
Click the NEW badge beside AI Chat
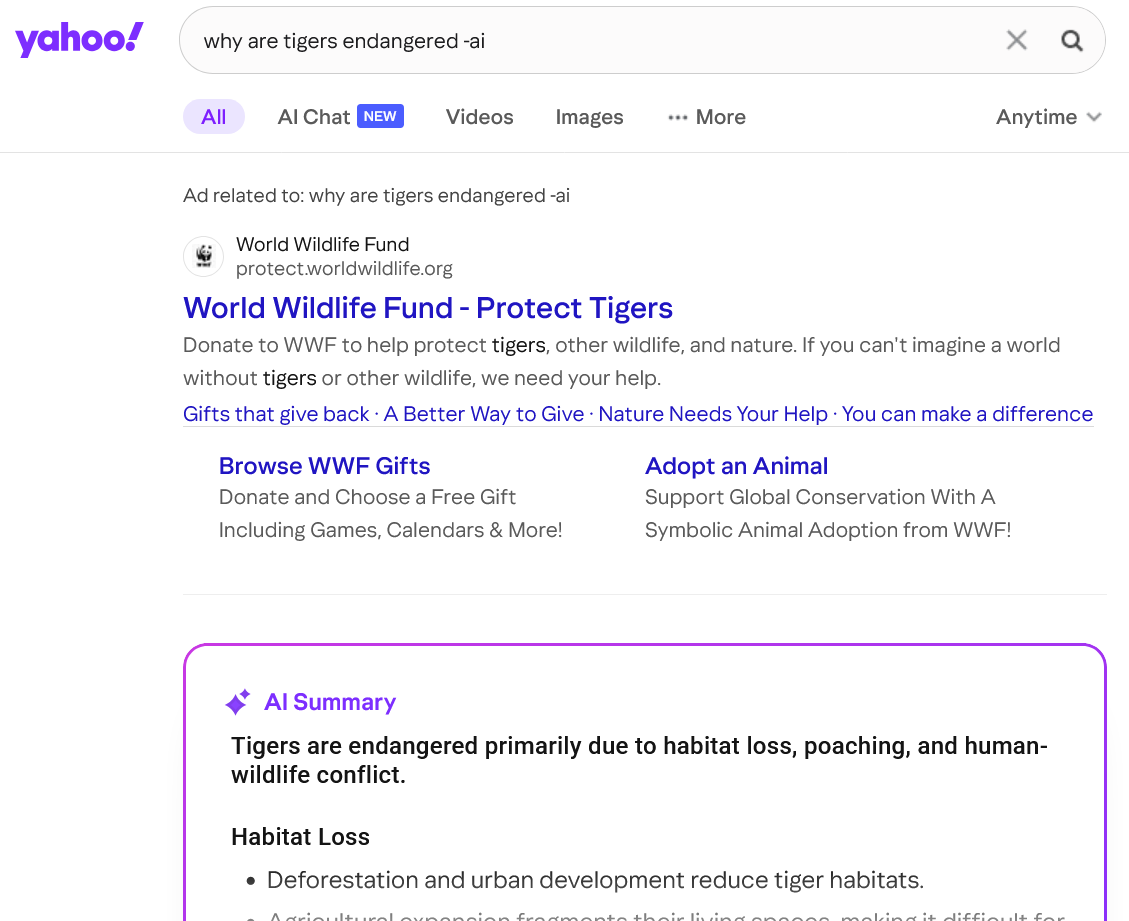380,116
